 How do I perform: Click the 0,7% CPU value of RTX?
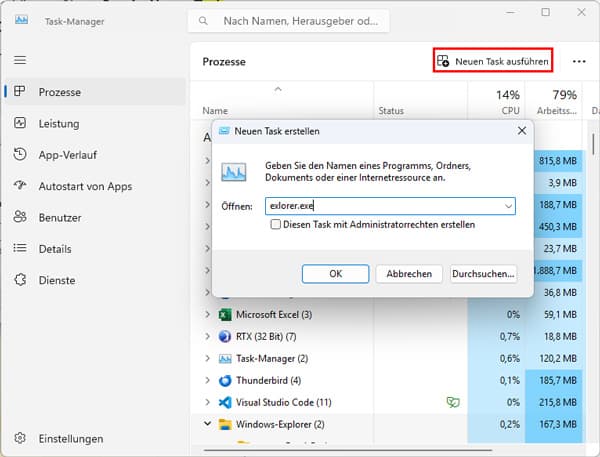(510, 336)
